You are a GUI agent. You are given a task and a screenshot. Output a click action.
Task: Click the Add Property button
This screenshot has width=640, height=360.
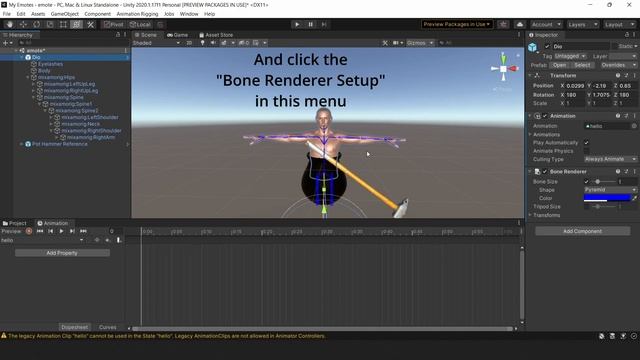tap(62, 253)
